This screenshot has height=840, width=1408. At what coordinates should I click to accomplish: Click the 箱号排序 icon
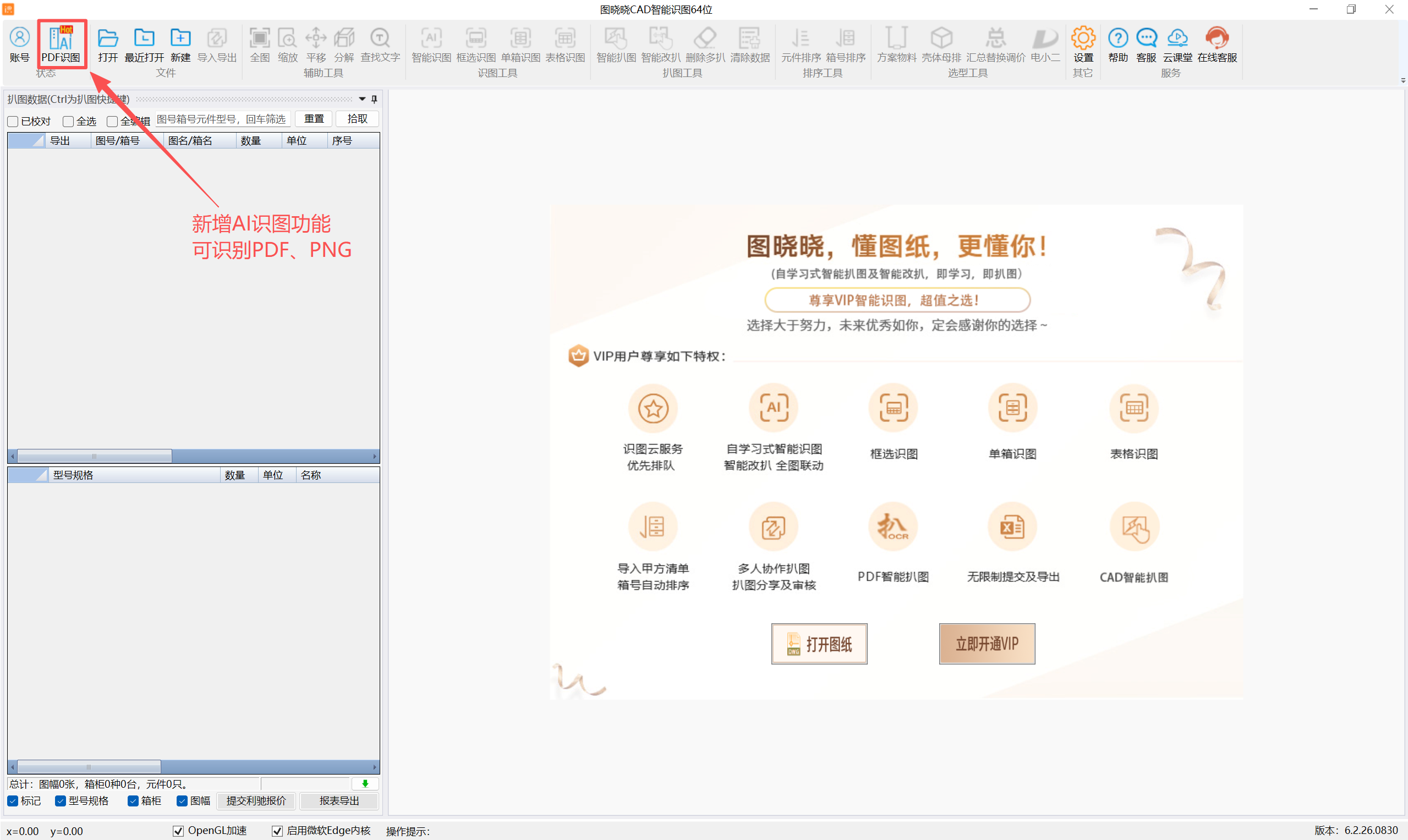click(x=846, y=44)
